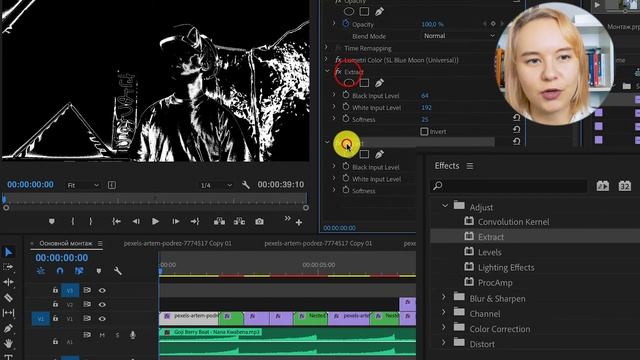640x360 pixels.
Task: Select the Hand tool
Action: tap(8, 343)
